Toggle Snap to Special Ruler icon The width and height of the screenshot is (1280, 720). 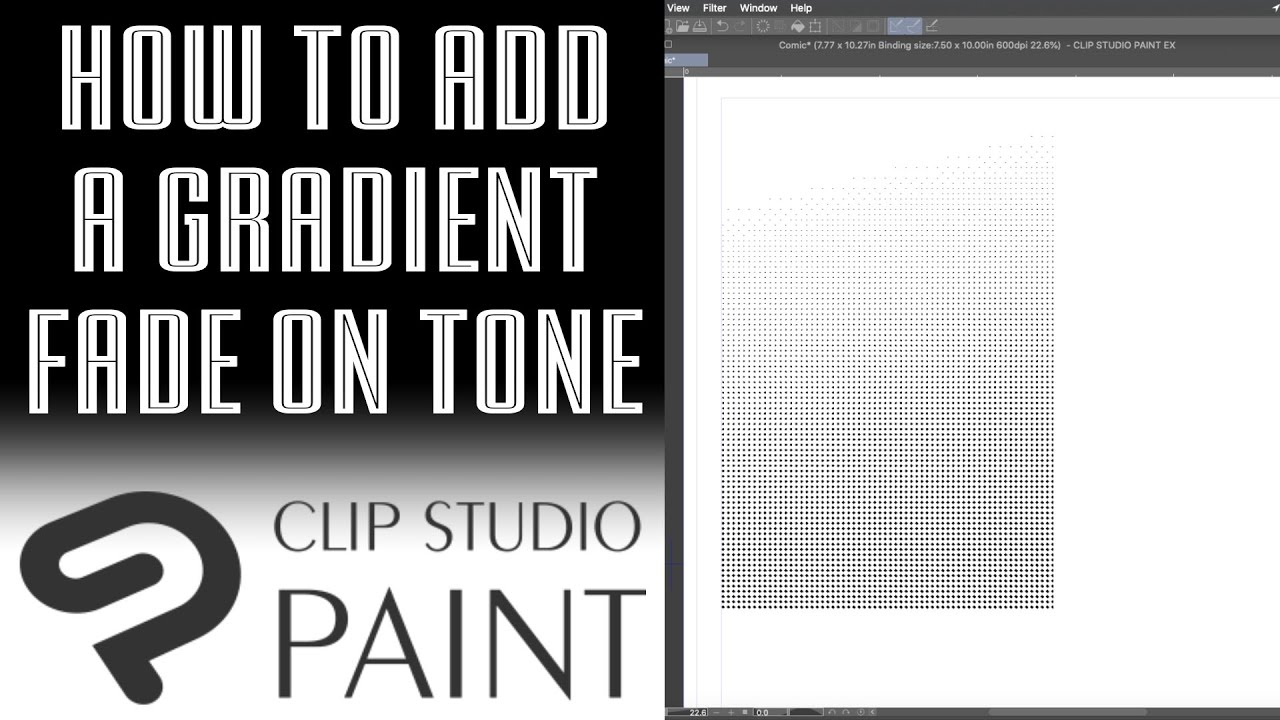click(914, 26)
